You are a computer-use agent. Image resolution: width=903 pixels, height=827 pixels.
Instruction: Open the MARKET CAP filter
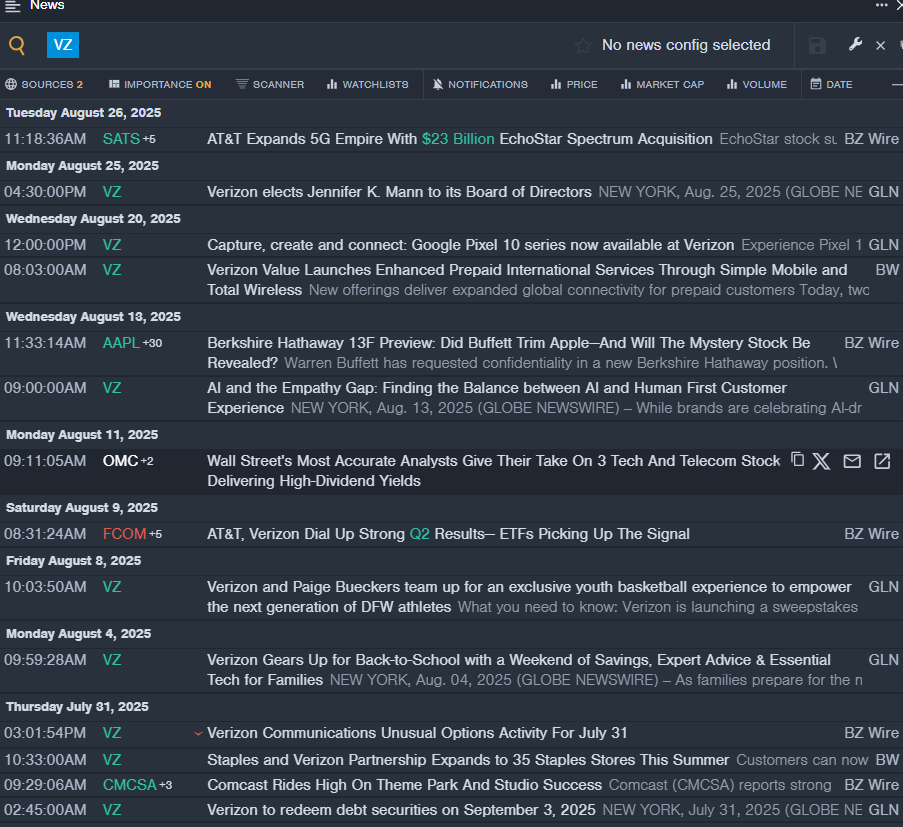click(662, 85)
